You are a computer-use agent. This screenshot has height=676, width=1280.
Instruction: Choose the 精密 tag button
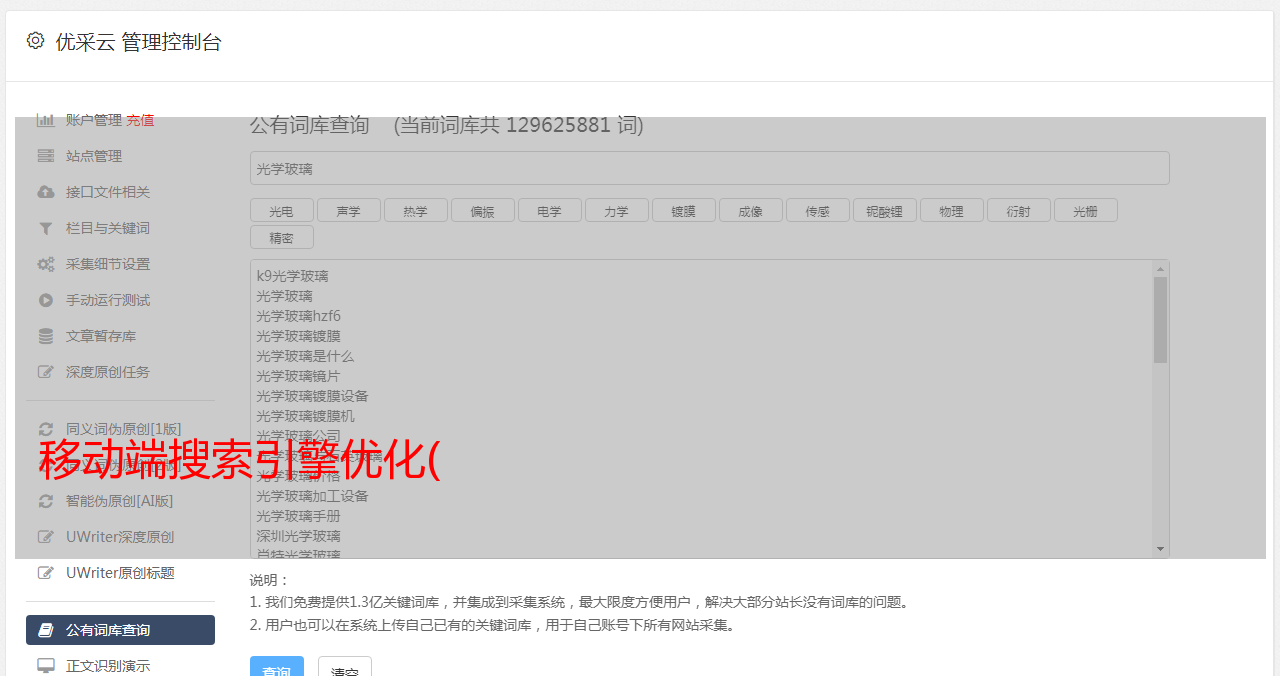coord(282,237)
